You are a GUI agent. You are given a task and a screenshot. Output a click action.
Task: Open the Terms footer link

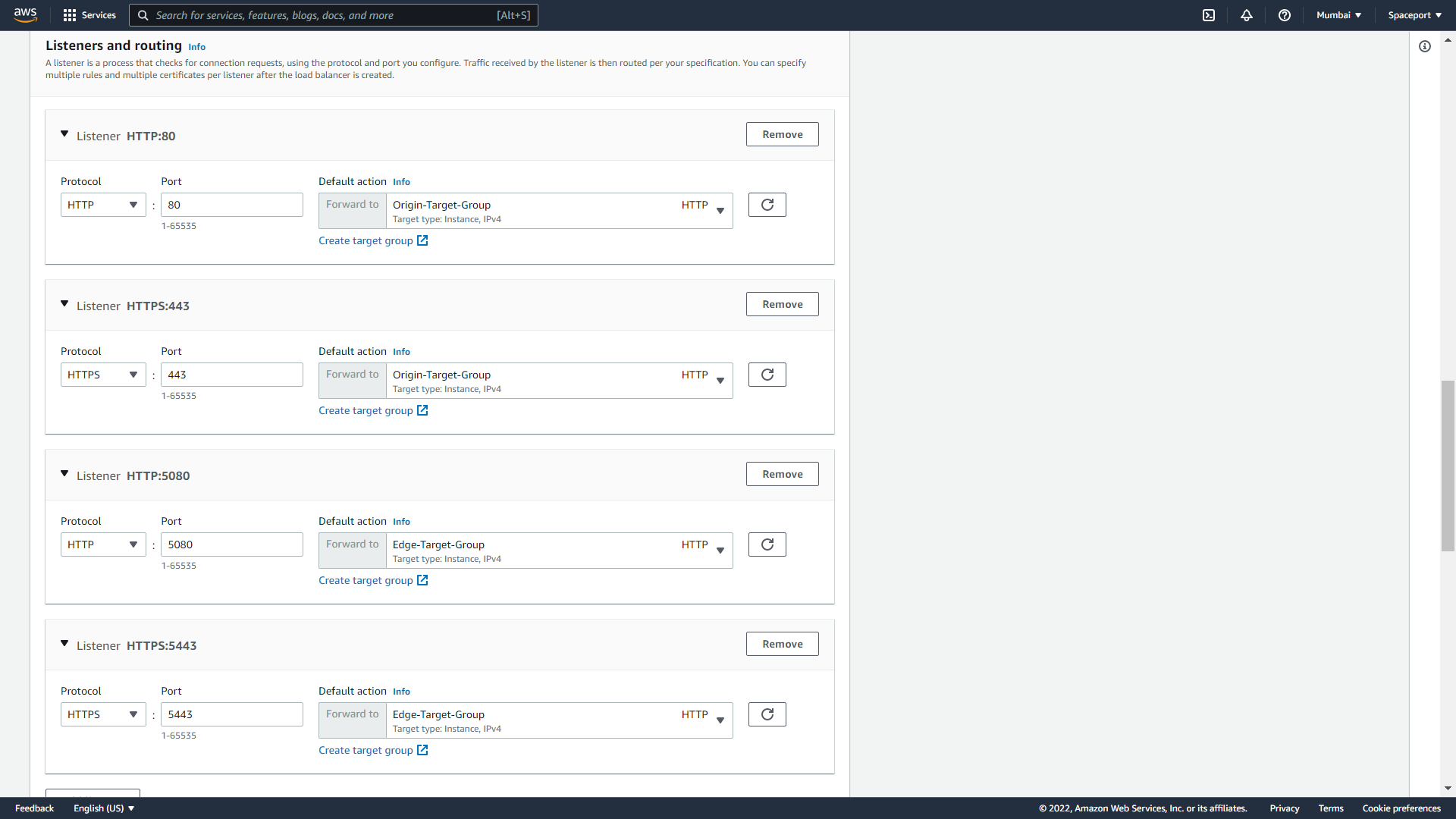click(1331, 808)
